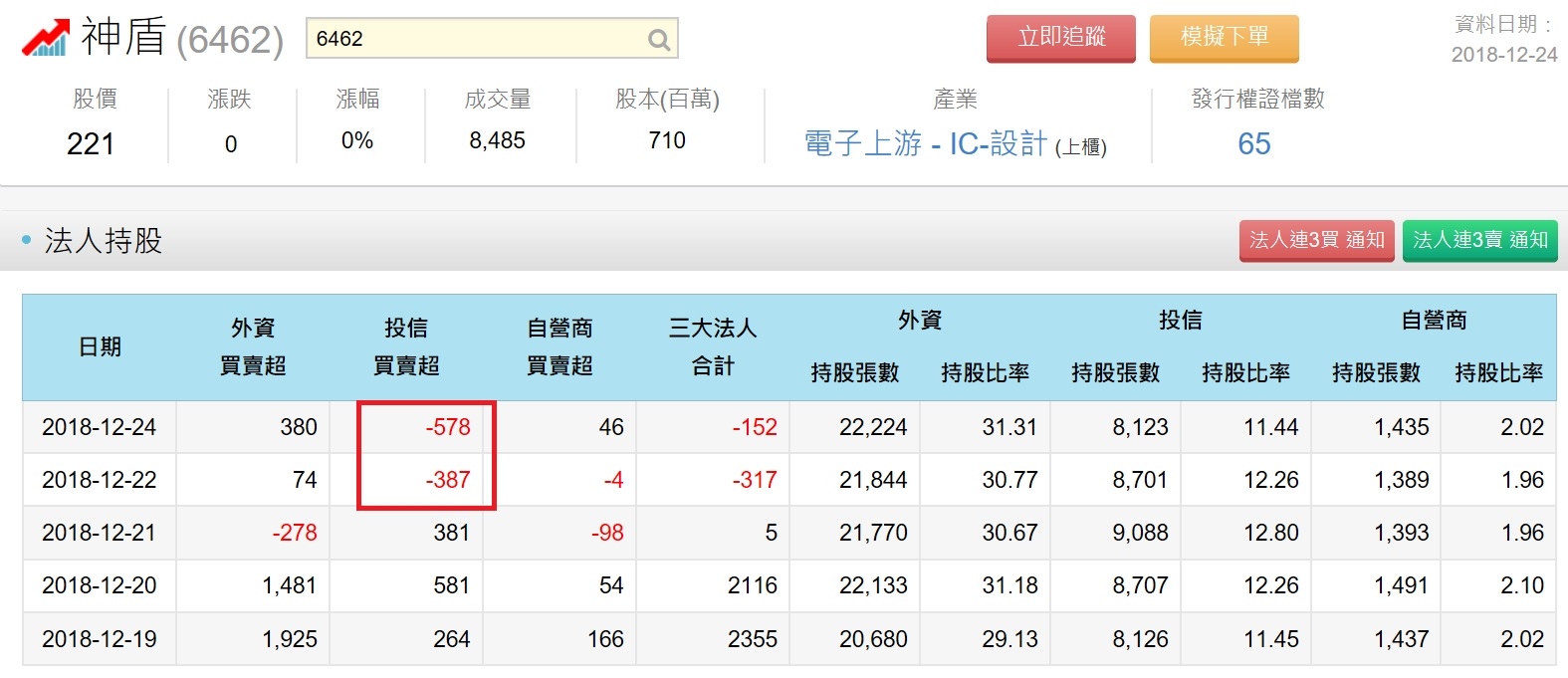Click the 31.31 foreign holding ratio
The height and width of the screenshot is (678, 1568).
click(x=1009, y=427)
